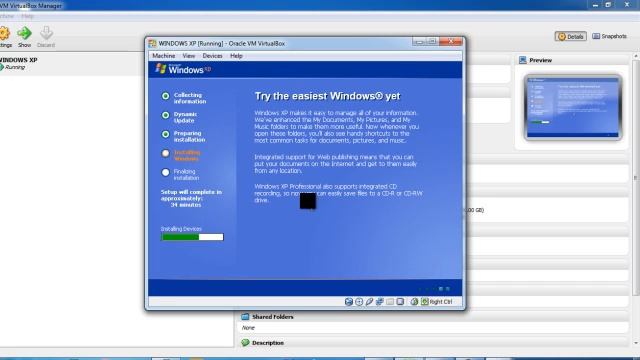Image resolution: width=640 pixels, height=360 pixels.
Task: Click the Preparing installation step bullet
Action: pyautogui.click(x=165, y=134)
